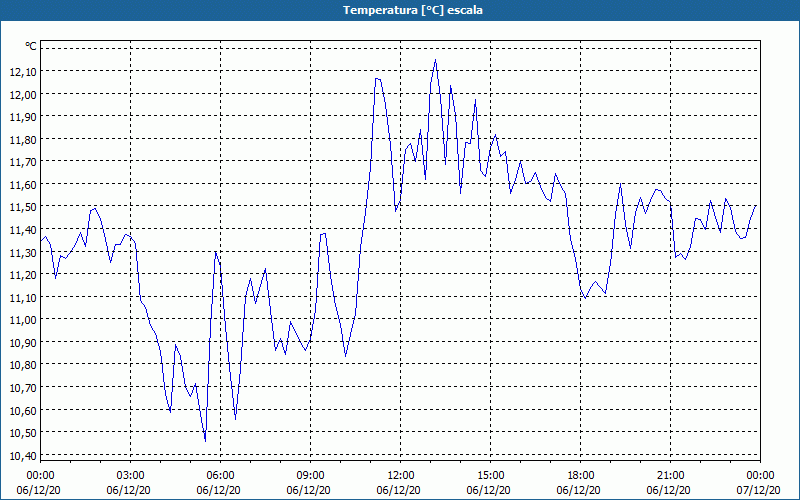Select the 10,90 y-axis label
800x500 pixels.
(23, 343)
